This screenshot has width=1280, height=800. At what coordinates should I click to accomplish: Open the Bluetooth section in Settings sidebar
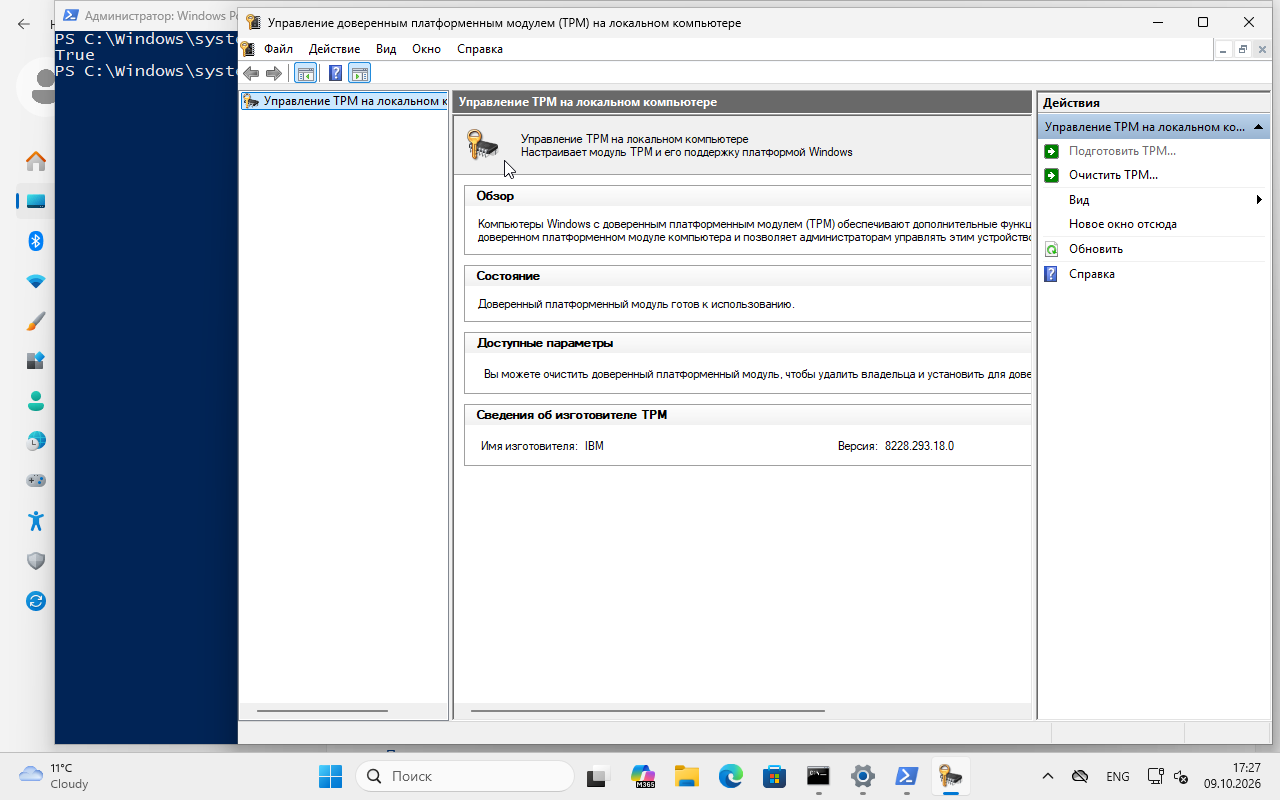pyautogui.click(x=36, y=241)
